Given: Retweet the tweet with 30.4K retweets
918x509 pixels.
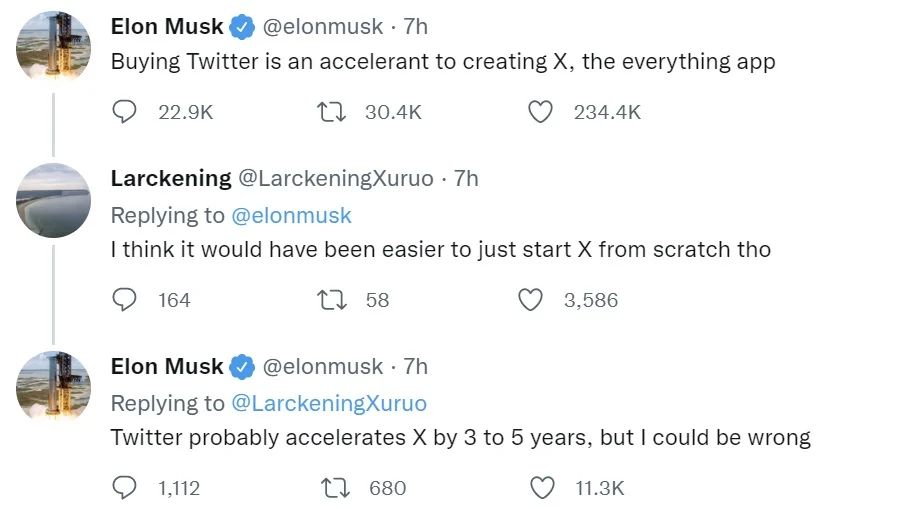Looking at the screenshot, I should click(331, 112).
